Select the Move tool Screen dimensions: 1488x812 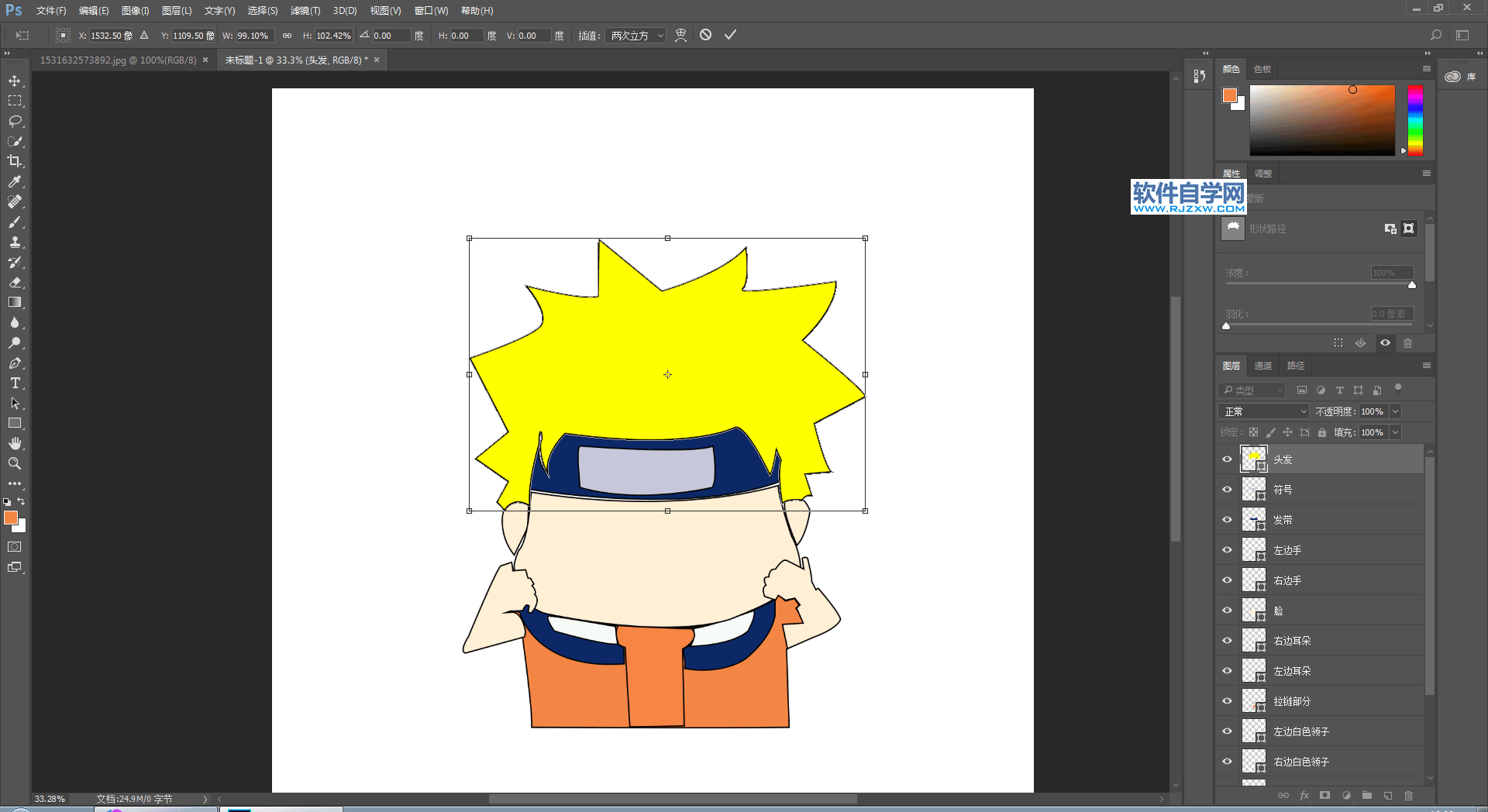(x=15, y=81)
